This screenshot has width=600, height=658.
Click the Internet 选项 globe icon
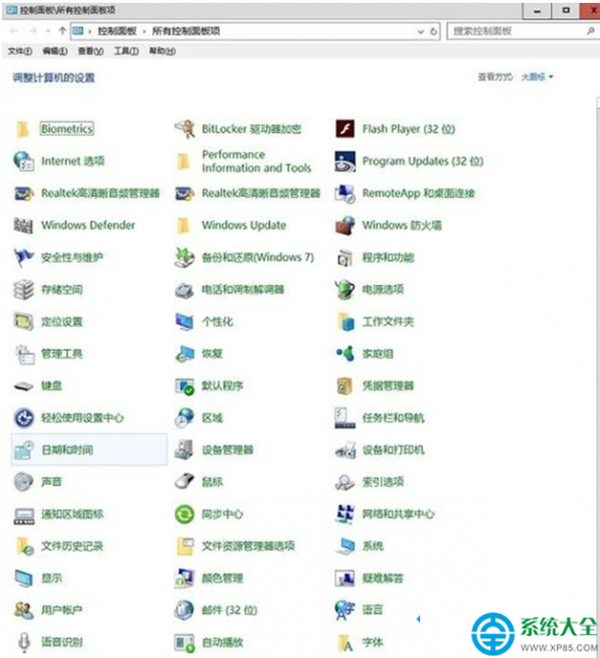(x=24, y=161)
